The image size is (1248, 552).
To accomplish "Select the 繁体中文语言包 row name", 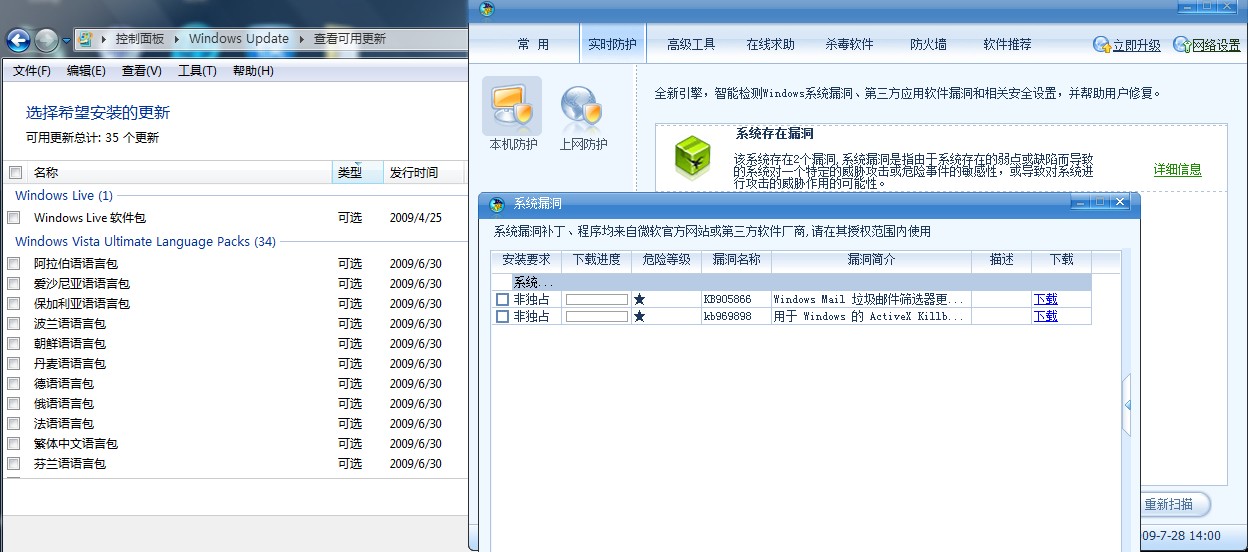I will click(x=76, y=443).
